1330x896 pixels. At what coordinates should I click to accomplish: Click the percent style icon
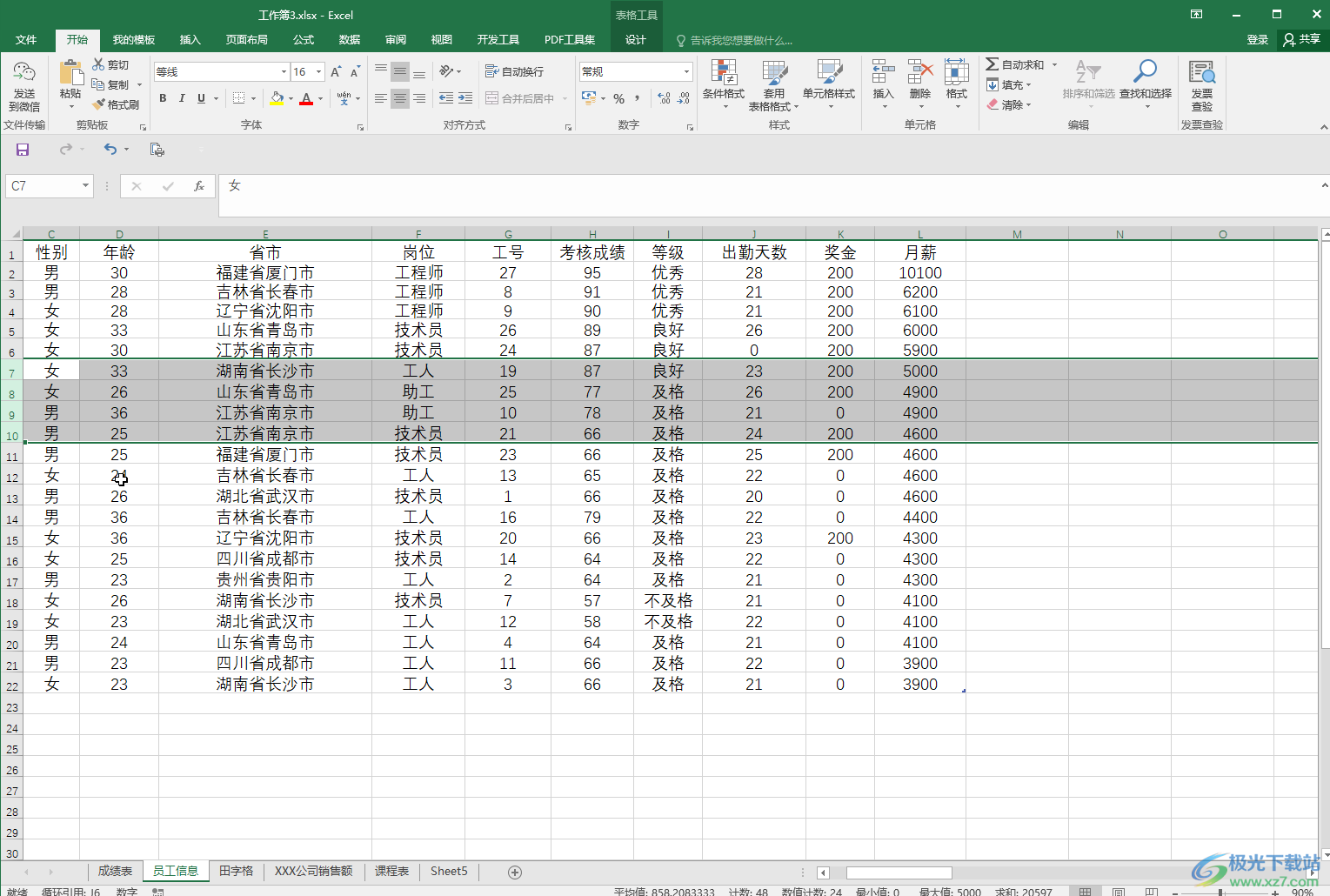pyautogui.click(x=618, y=98)
